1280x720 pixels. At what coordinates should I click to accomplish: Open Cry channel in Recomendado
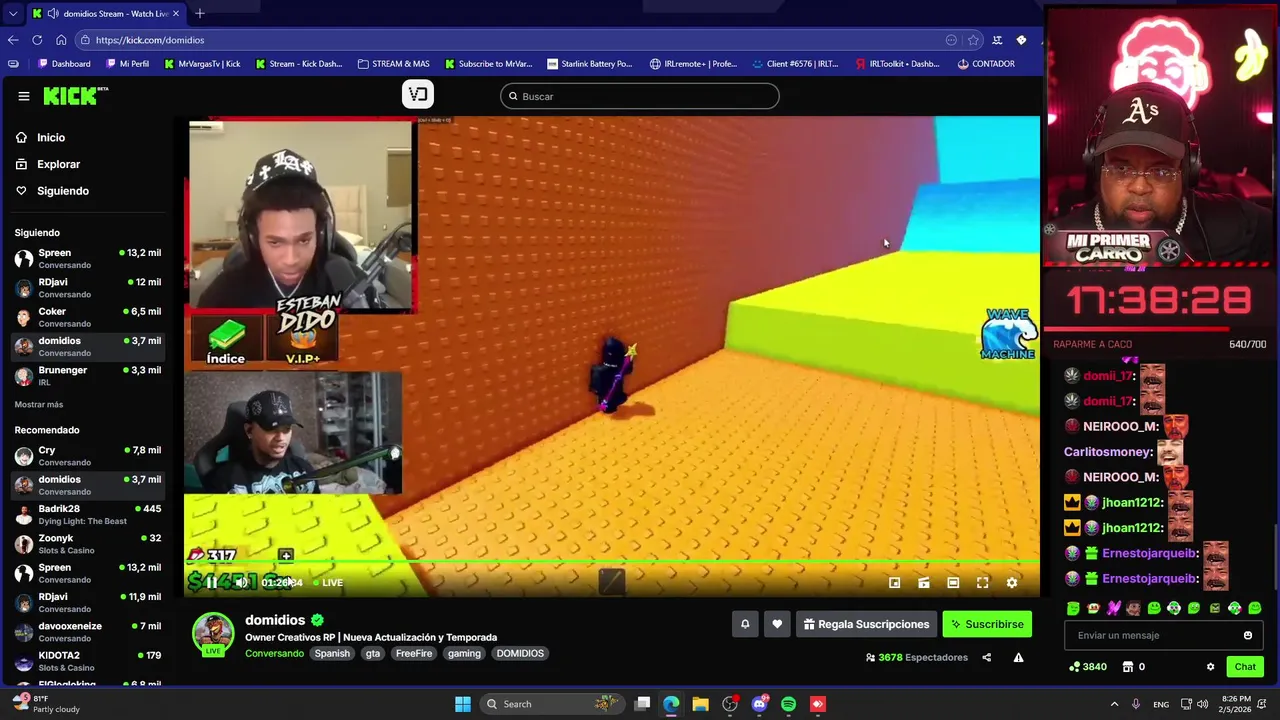pyautogui.click(x=88, y=456)
